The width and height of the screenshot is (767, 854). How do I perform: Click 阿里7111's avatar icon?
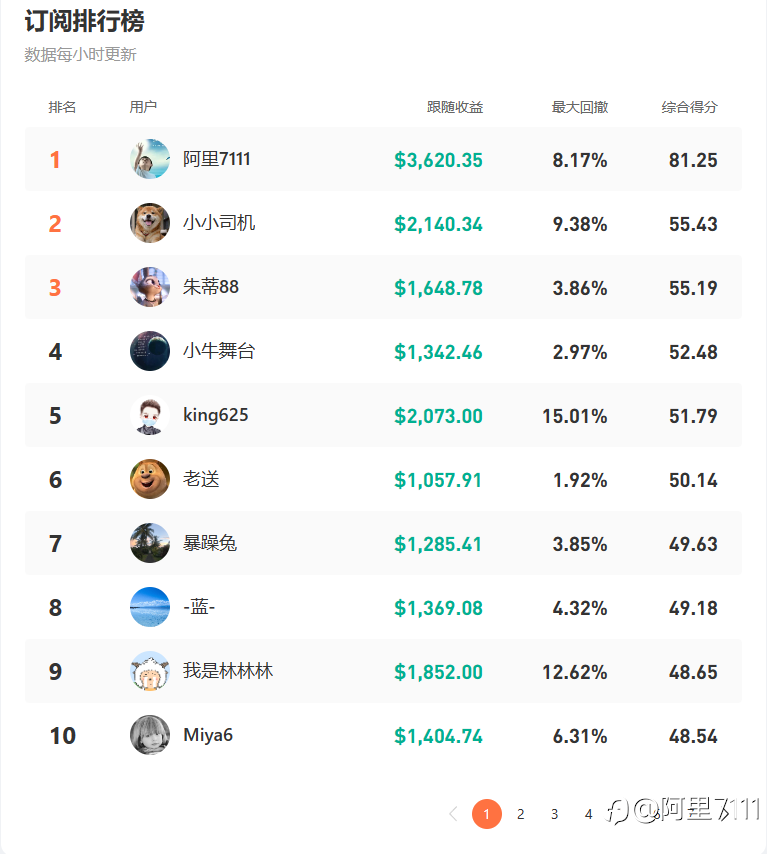[x=150, y=160]
